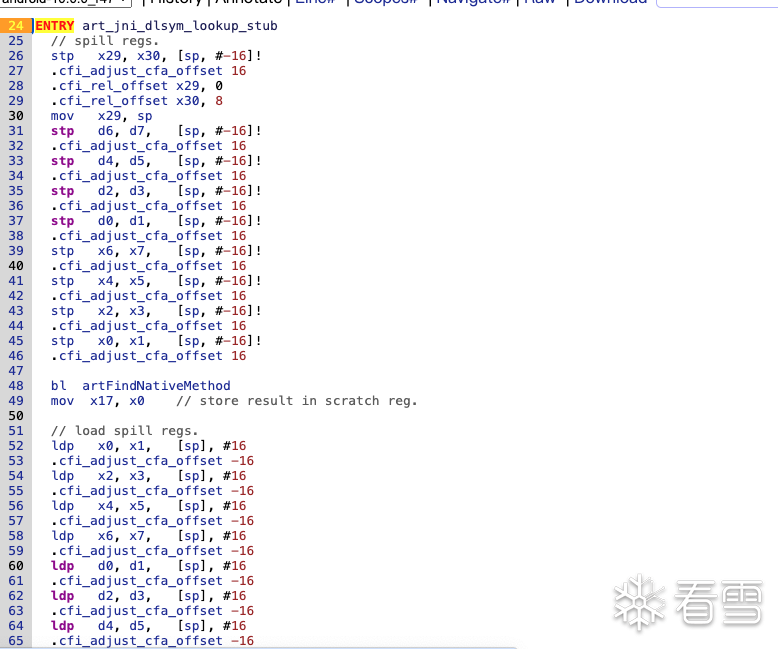The image size is (778, 649).
Task: Click line number 45
Action: click(x=16, y=341)
